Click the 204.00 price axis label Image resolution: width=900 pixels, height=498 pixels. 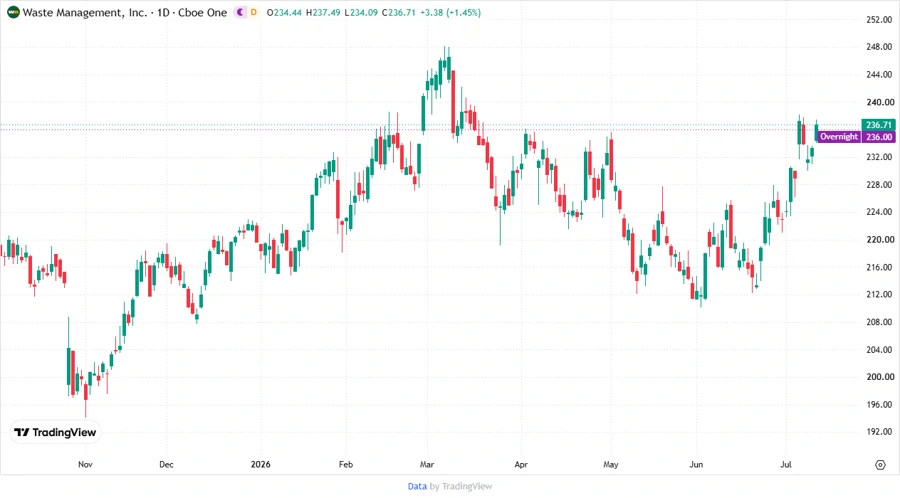pos(879,349)
